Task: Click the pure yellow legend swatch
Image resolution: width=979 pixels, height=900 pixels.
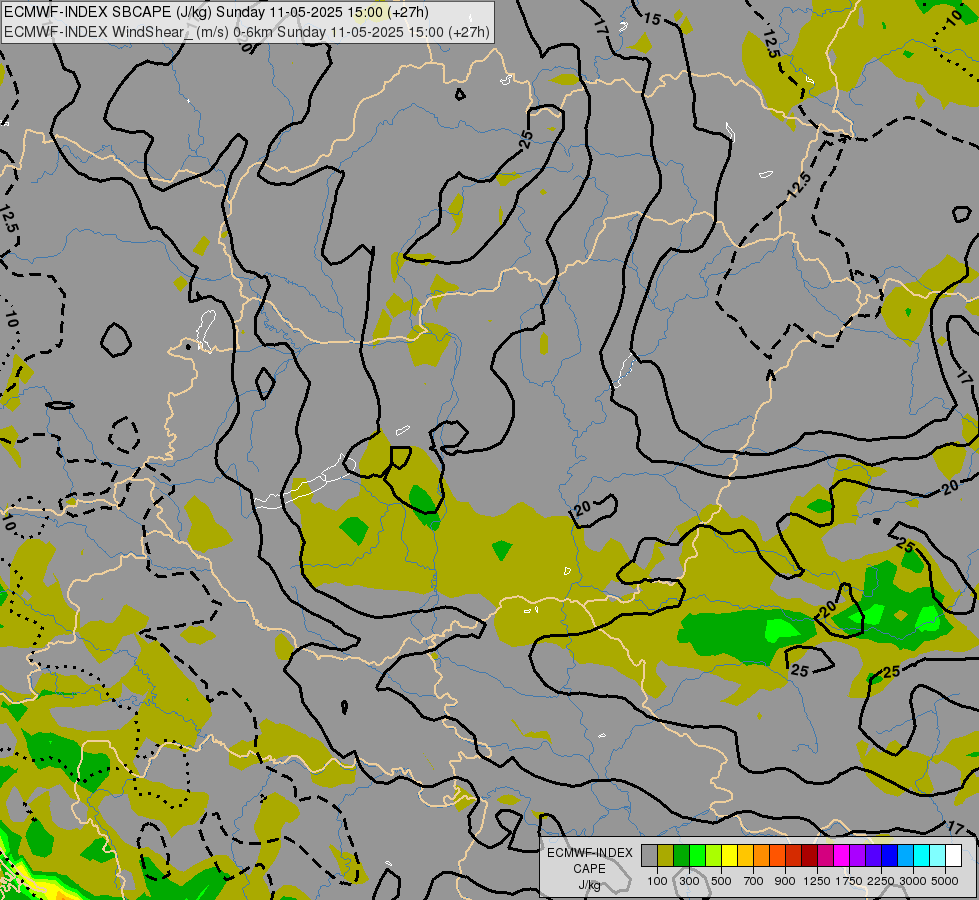Action: point(729,855)
